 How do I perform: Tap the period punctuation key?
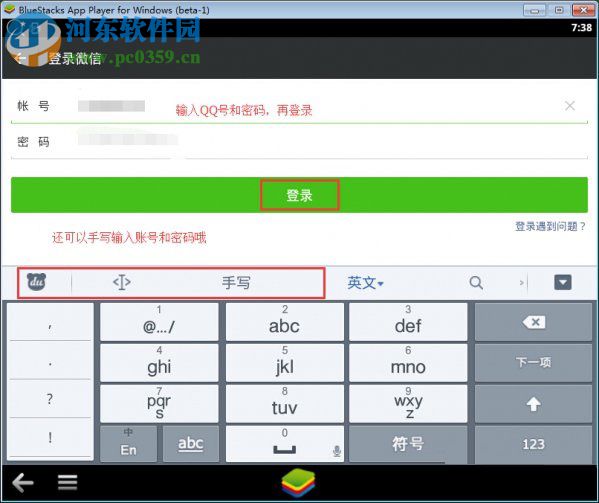click(x=50, y=361)
